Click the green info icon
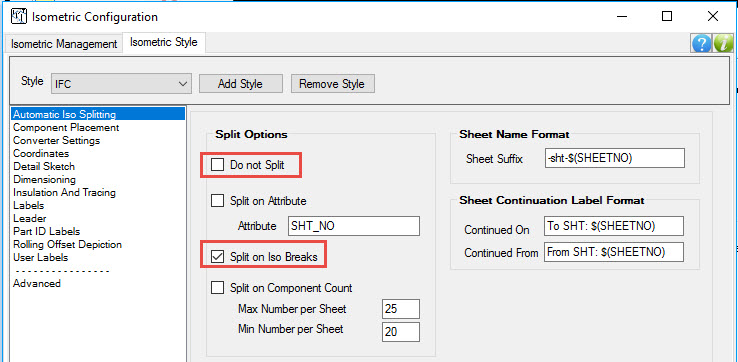Viewport: 738px width, 362px height. (723, 43)
